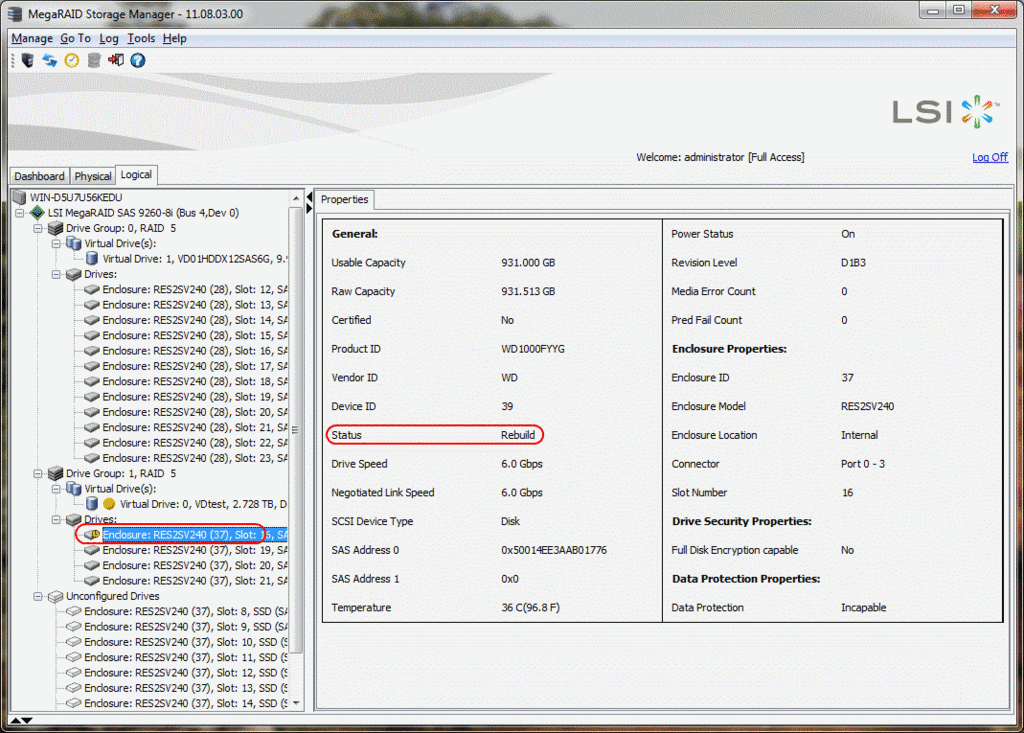
Task: Collapse the LSI MegaRAID SAS 9260-8i controller node
Action: [x=20, y=213]
